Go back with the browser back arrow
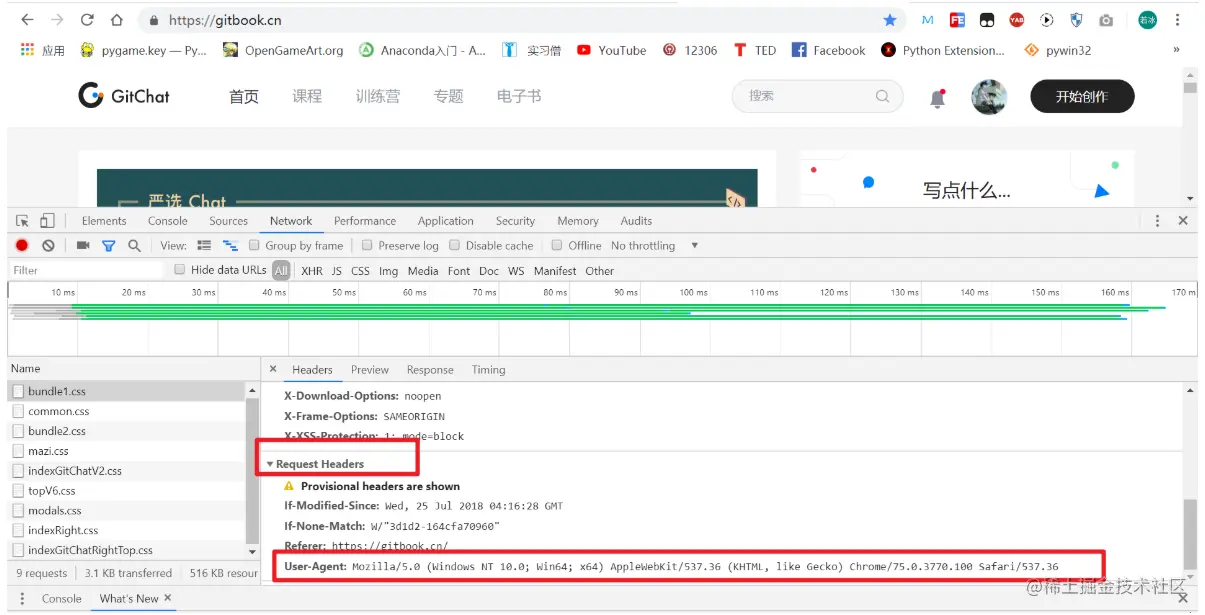 point(27,20)
